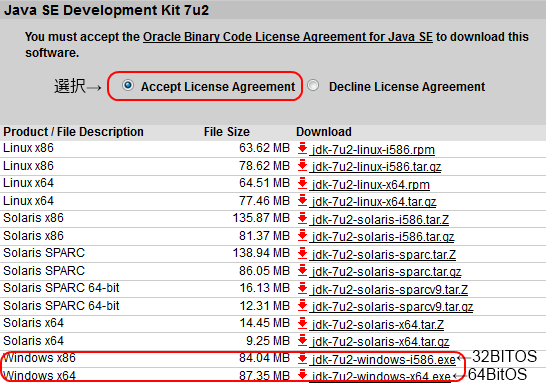Download jdk-7u2-windows-i586.exe for 32-bit Windows

tap(384, 359)
